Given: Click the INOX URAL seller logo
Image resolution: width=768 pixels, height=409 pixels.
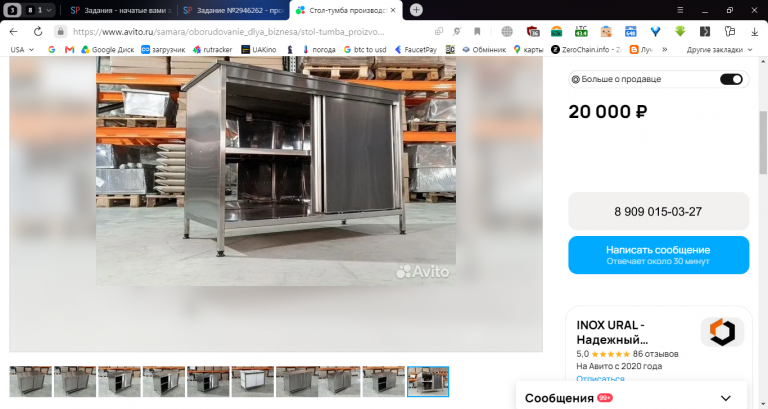Looking at the screenshot, I should (722, 332).
